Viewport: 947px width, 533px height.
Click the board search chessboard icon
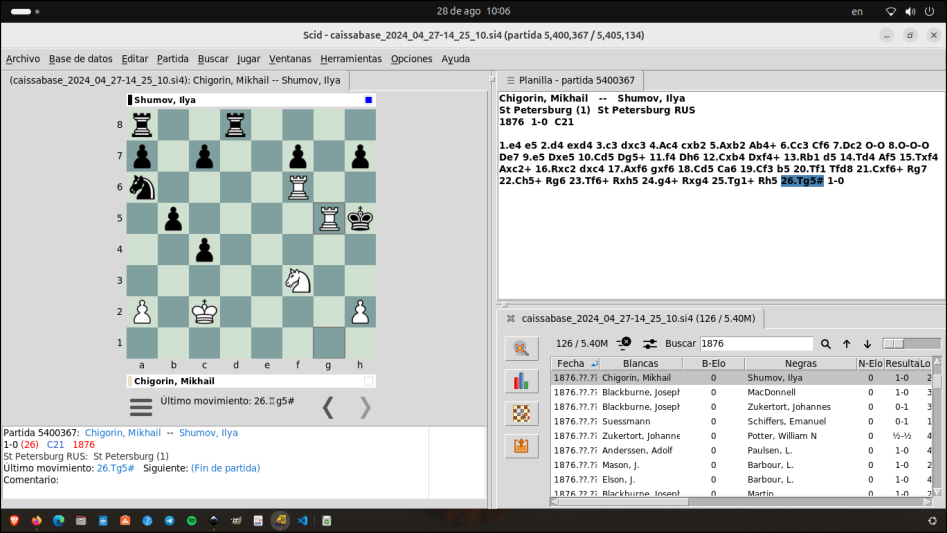click(521, 413)
